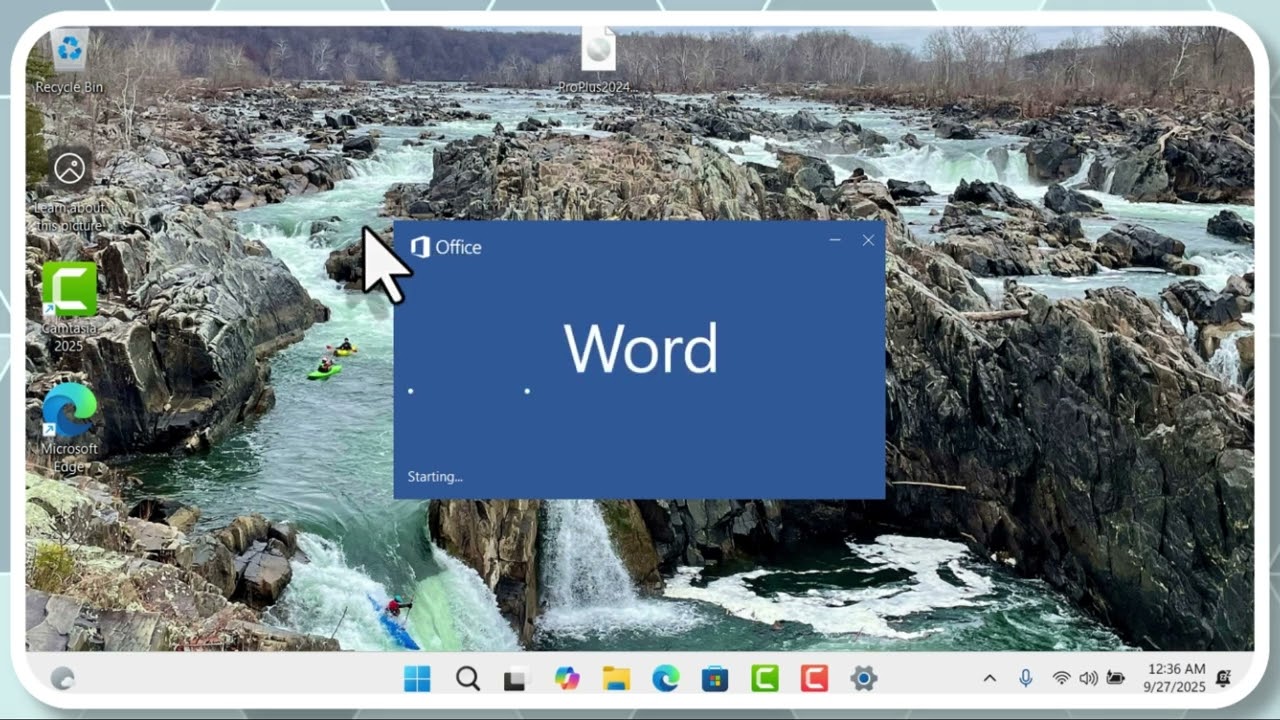Minimize the Word splash screen
Image resolution: width=1280 pixels, height=720 pixels.
click(835, 240)
